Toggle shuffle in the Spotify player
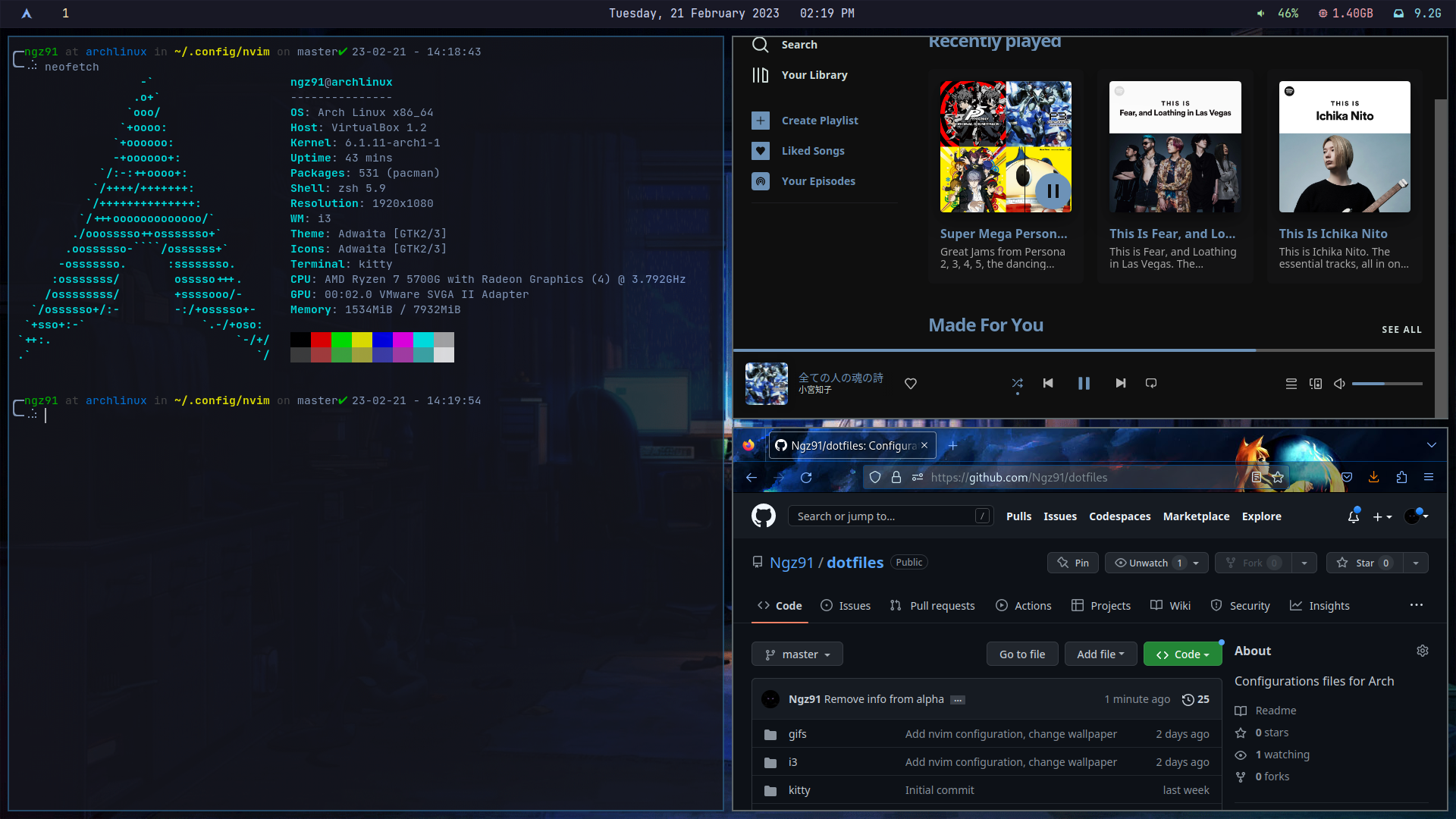1456x819 pixels. (1017, 384)
